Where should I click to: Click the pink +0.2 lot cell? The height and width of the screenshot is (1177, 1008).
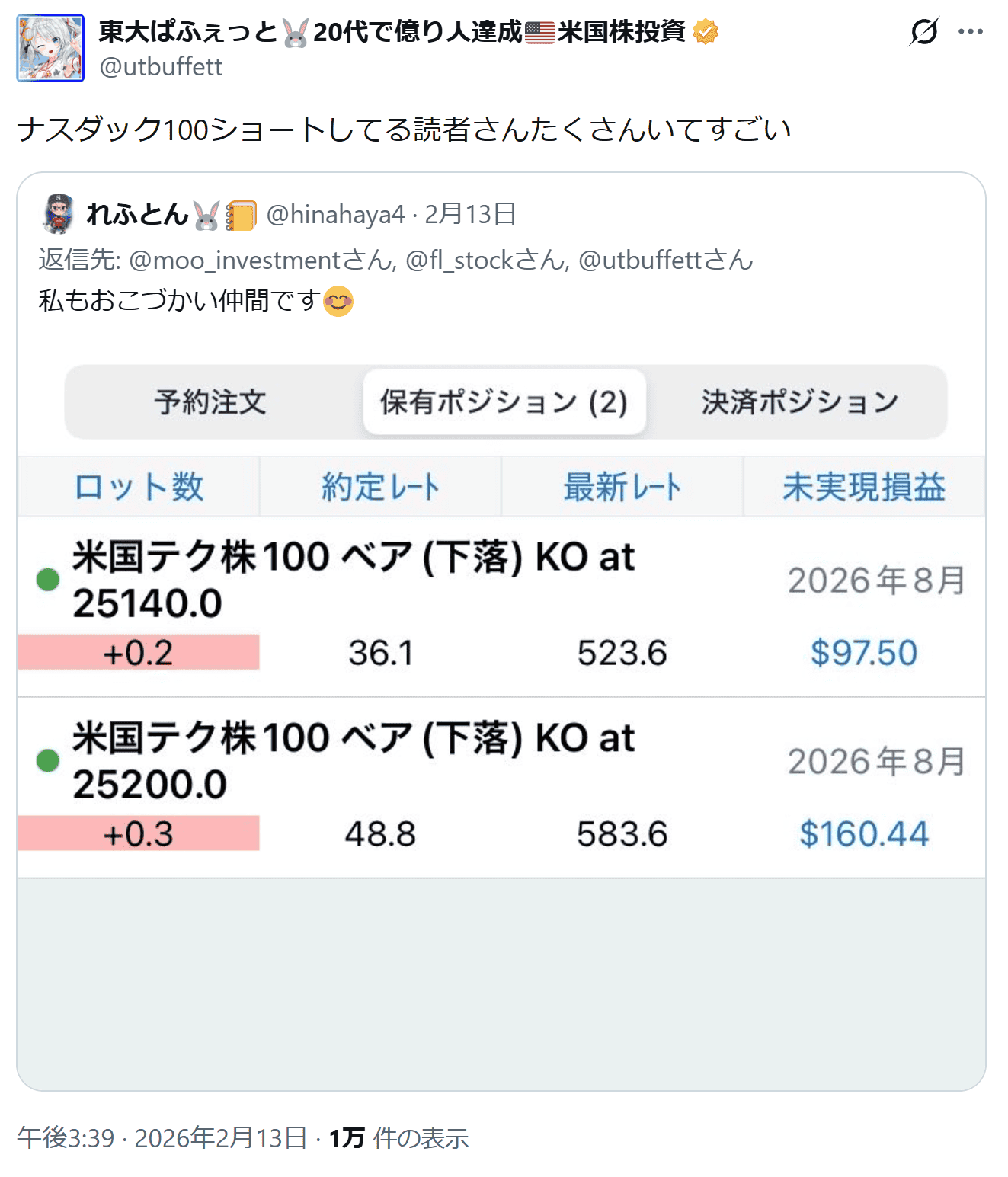click(138, 653)
